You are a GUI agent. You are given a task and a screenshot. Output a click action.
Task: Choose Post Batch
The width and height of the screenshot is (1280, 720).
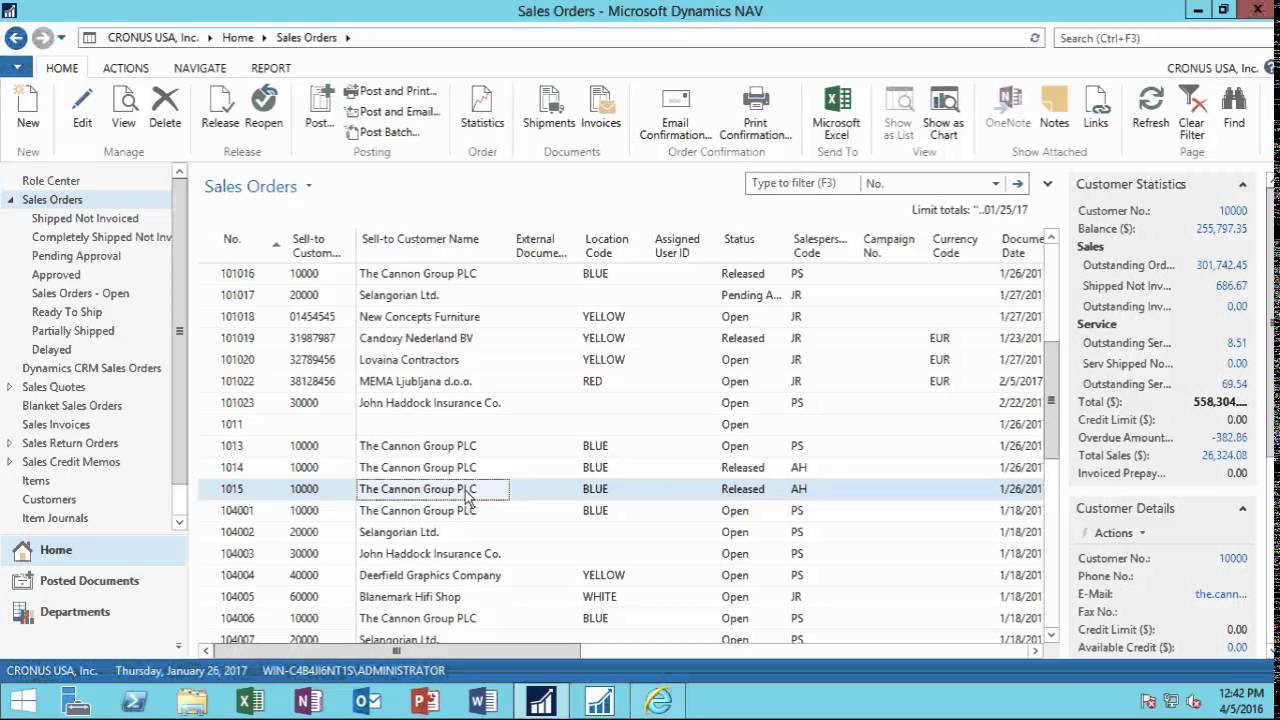(383, 132)
